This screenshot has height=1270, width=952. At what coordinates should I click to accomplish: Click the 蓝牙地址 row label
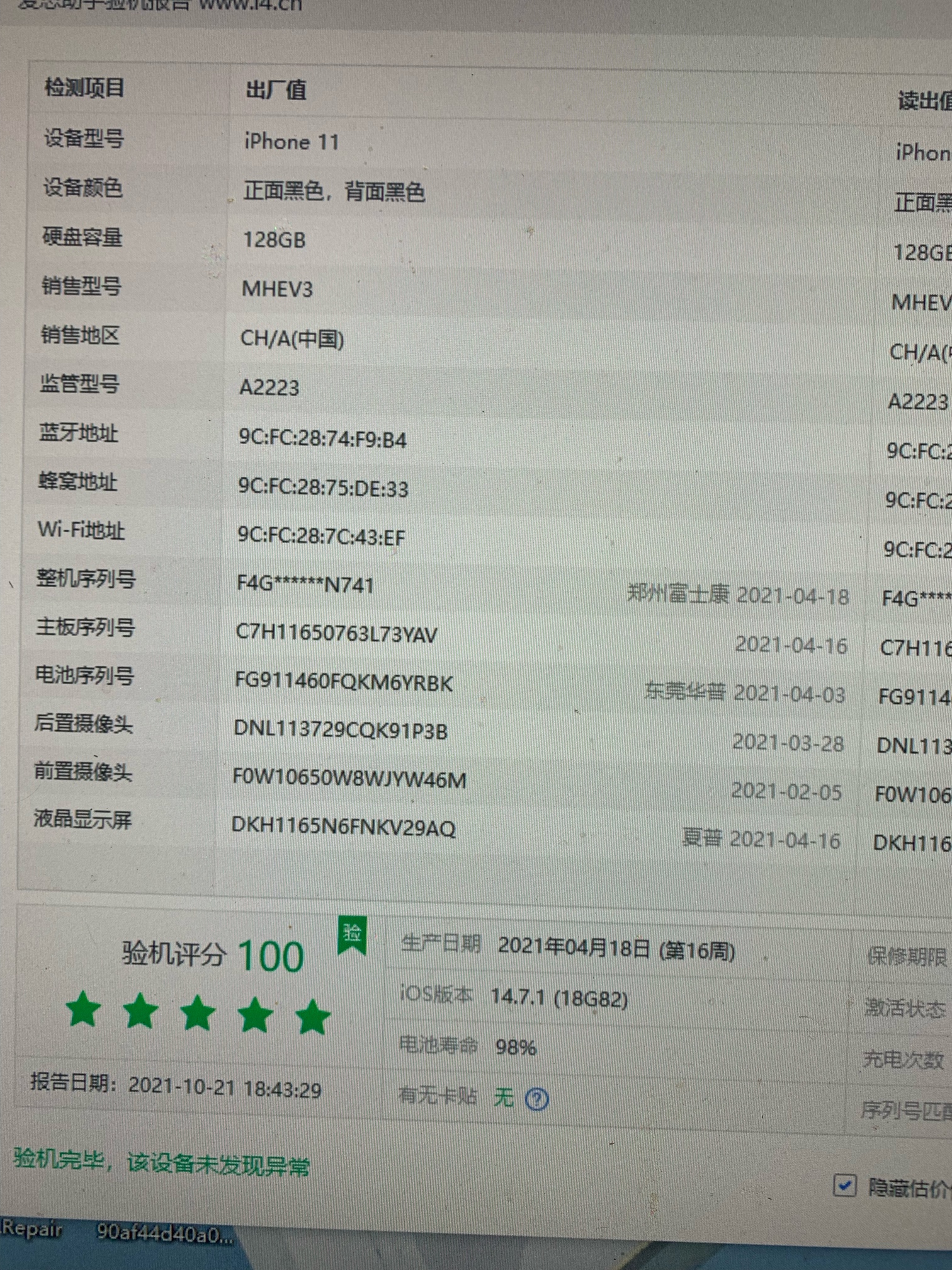click(x=78, y=433)
